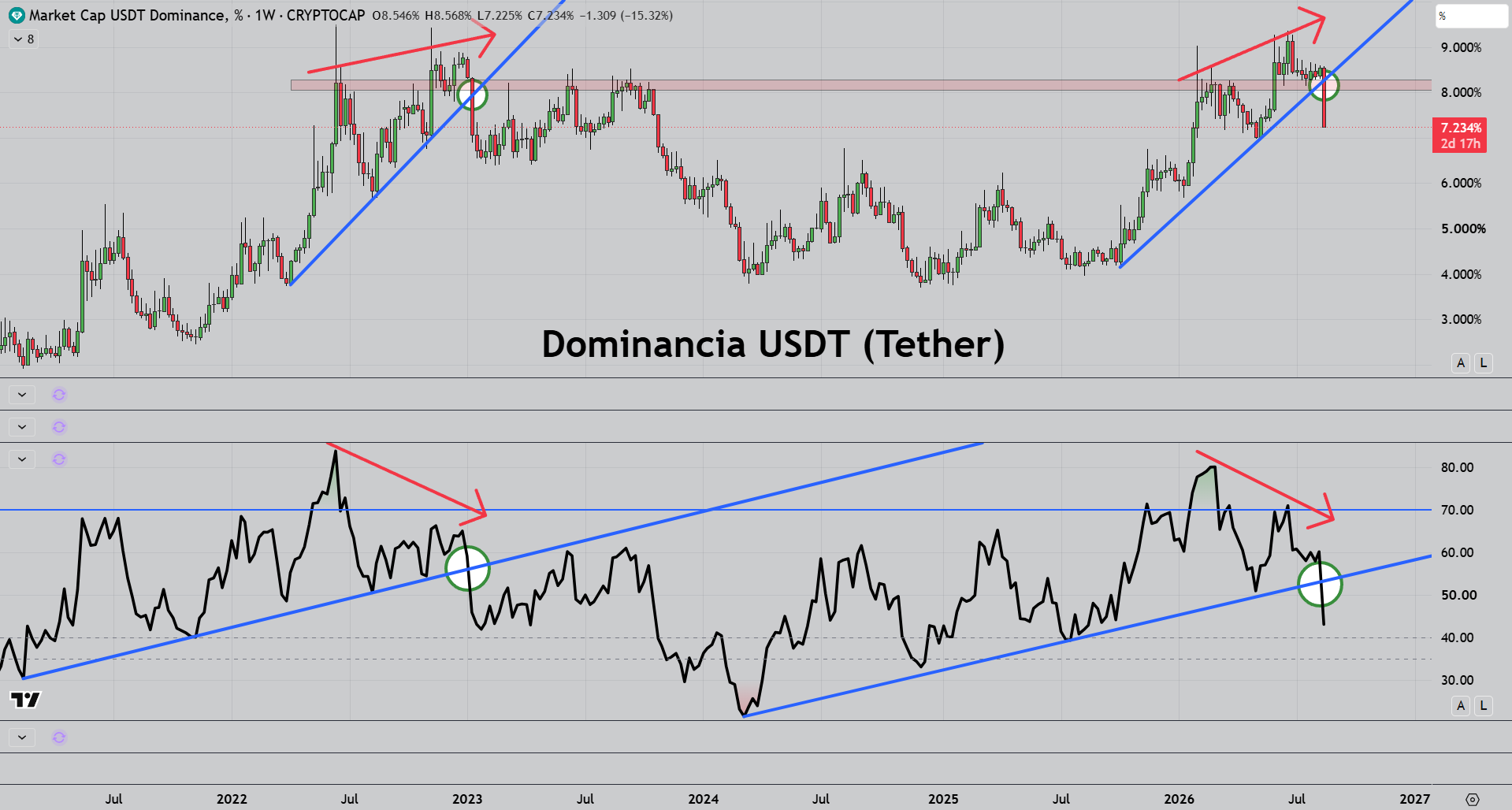Image resolution: width=1512 pixels, height=810 pixels.
Task: Click the 40.00 oscillator axis label
Action: point(1457,637)
